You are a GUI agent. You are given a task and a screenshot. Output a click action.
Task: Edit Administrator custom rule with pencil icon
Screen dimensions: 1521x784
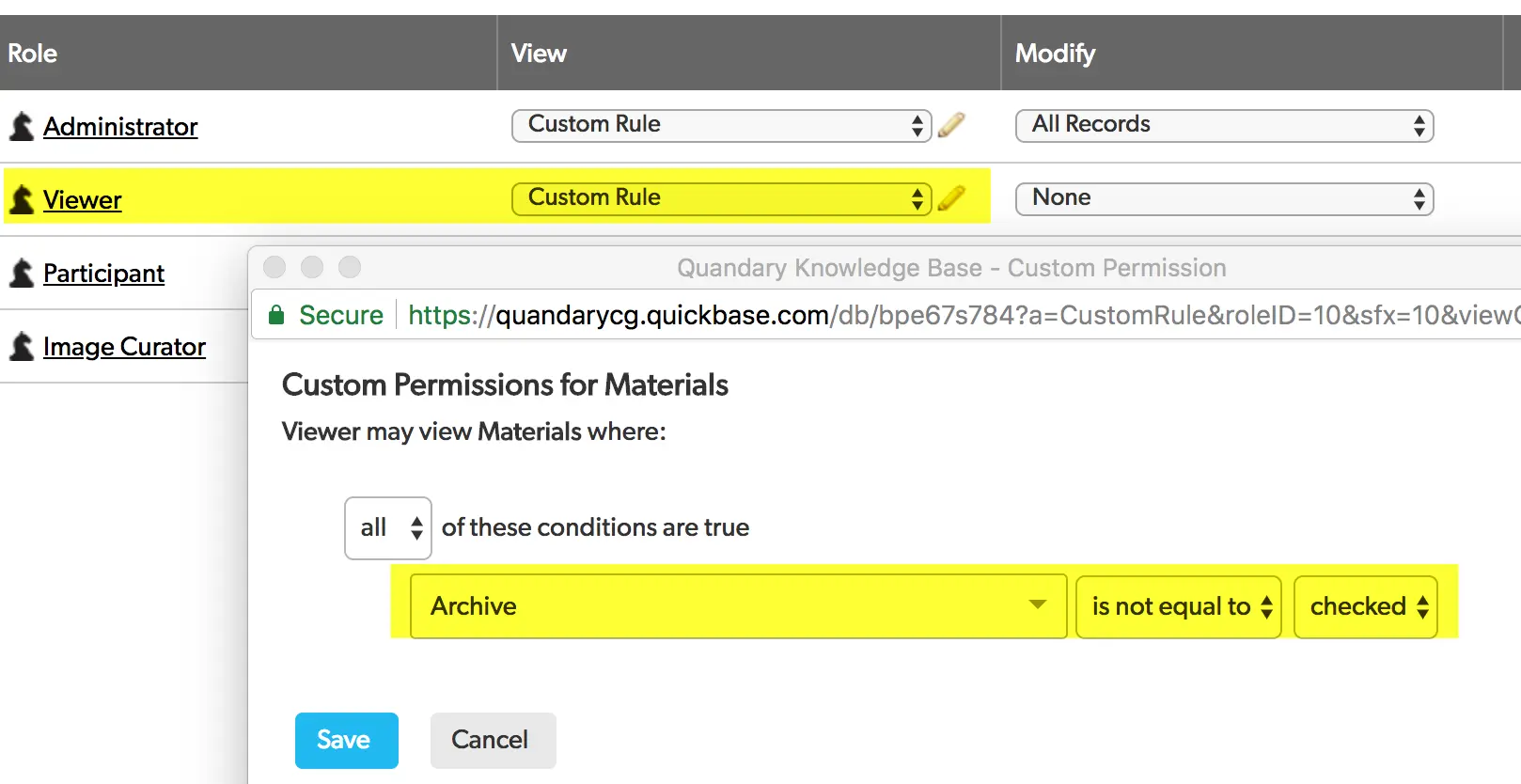[951, 125]
